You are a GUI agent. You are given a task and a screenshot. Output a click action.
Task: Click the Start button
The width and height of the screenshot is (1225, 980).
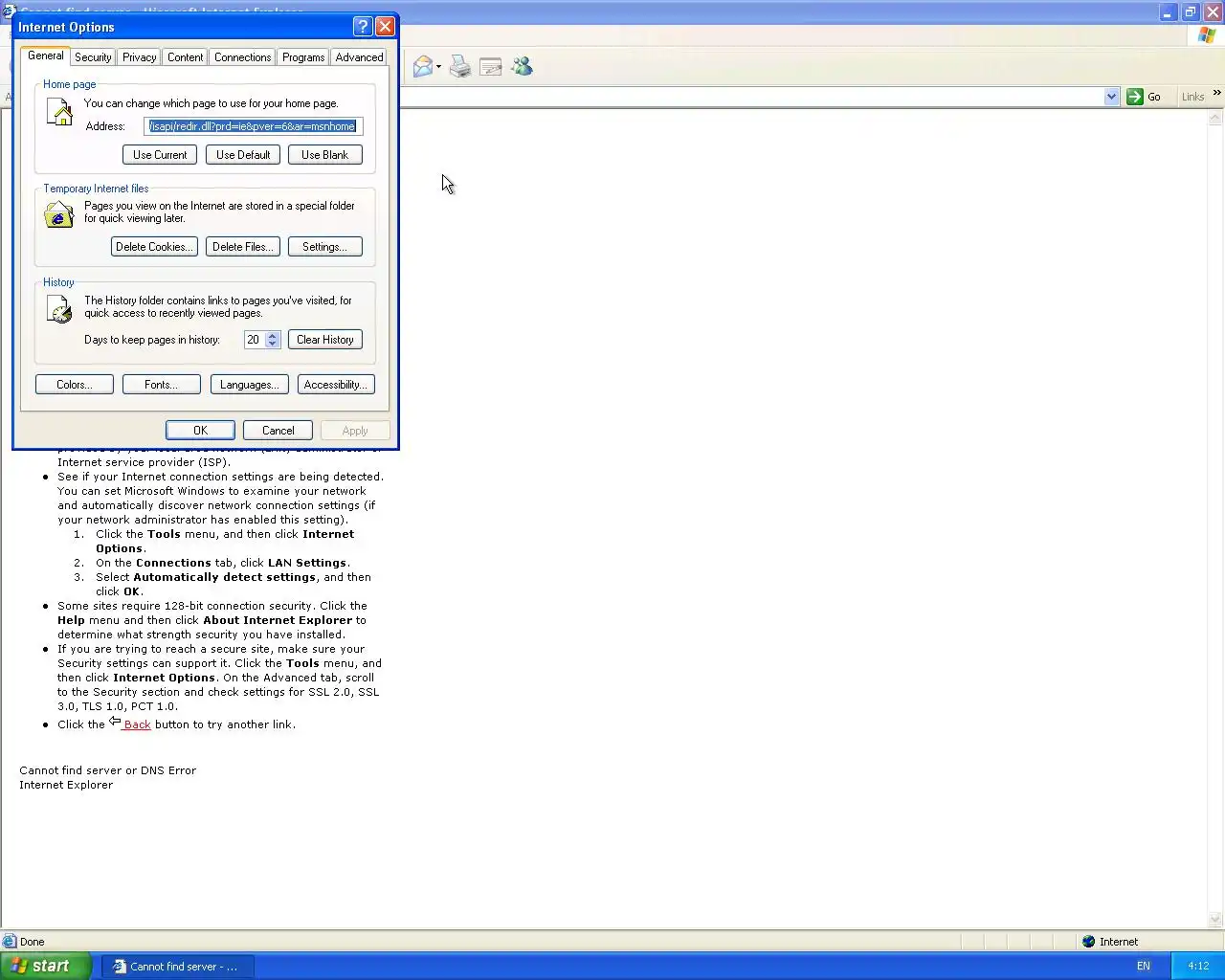coord(45,966)
